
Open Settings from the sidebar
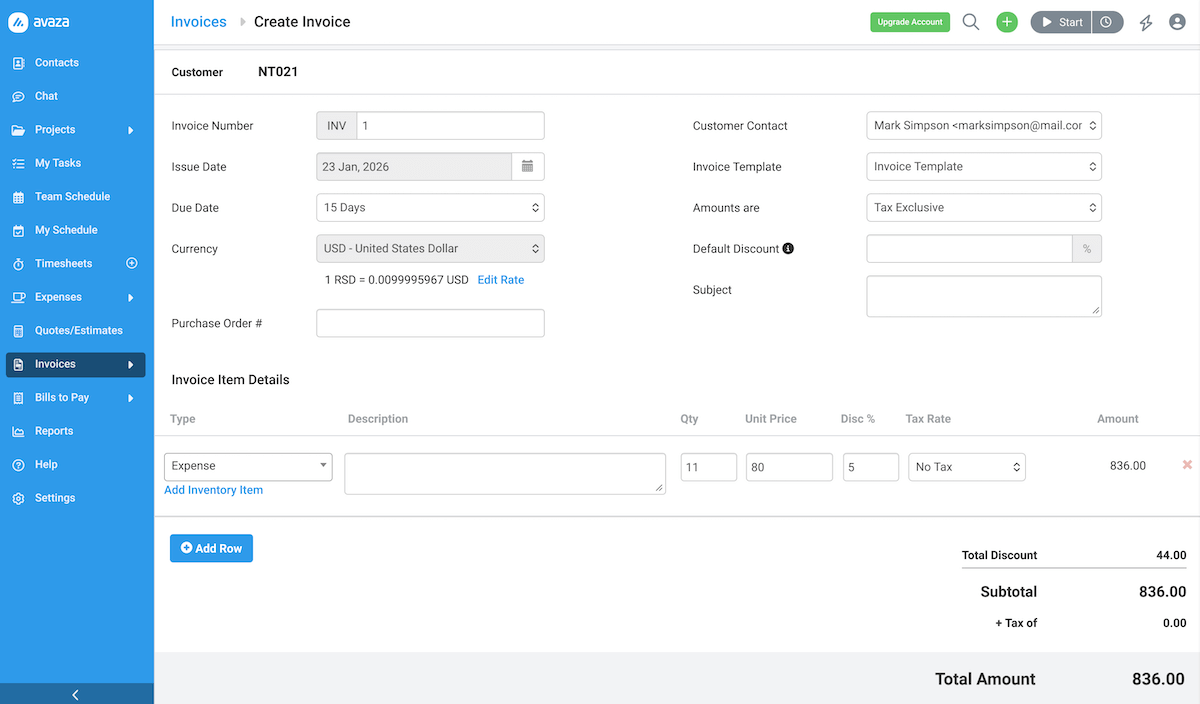[55, 497]
